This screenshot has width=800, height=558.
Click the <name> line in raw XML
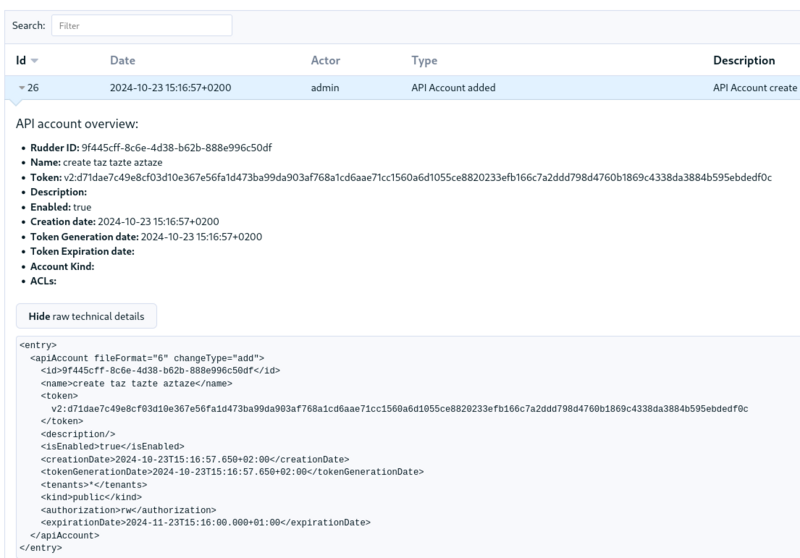[x=136, y=384]
